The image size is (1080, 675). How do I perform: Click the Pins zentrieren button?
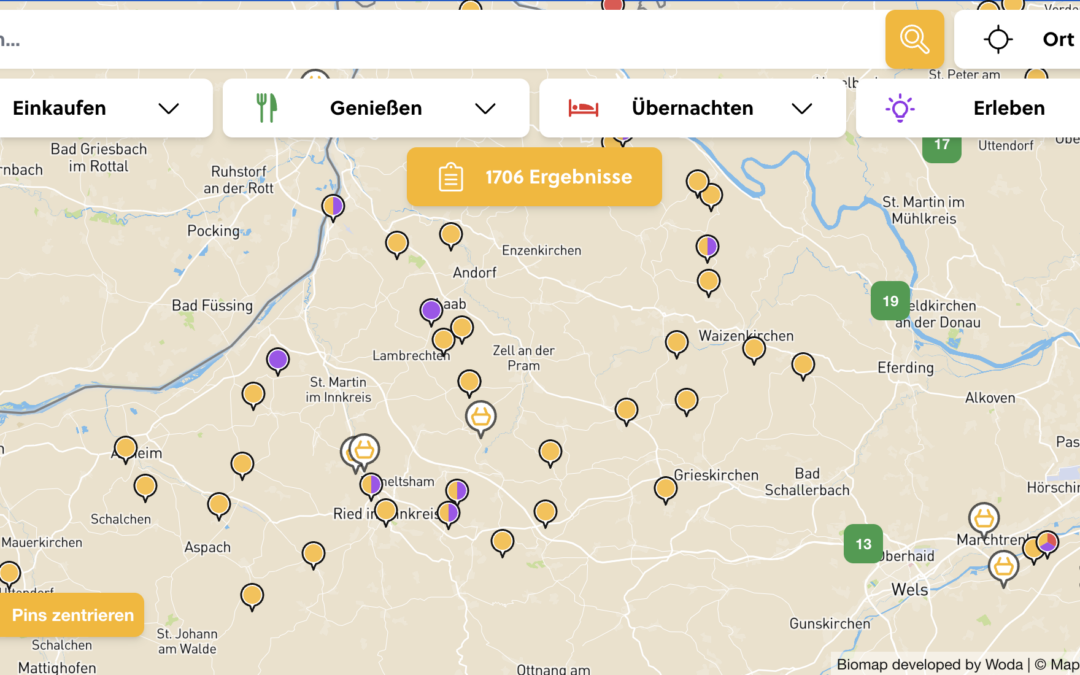(x=72, y=615)
